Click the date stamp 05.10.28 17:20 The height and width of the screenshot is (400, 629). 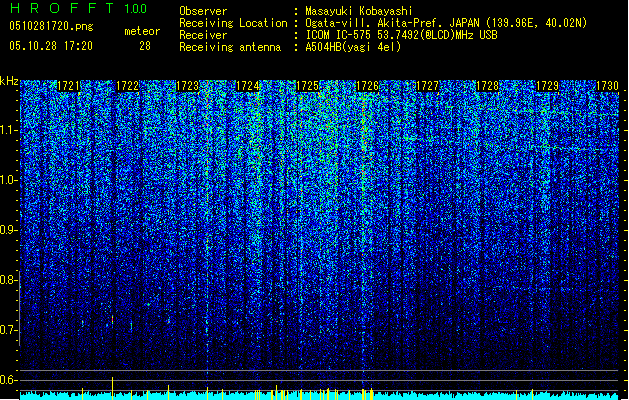pos(51,46)
